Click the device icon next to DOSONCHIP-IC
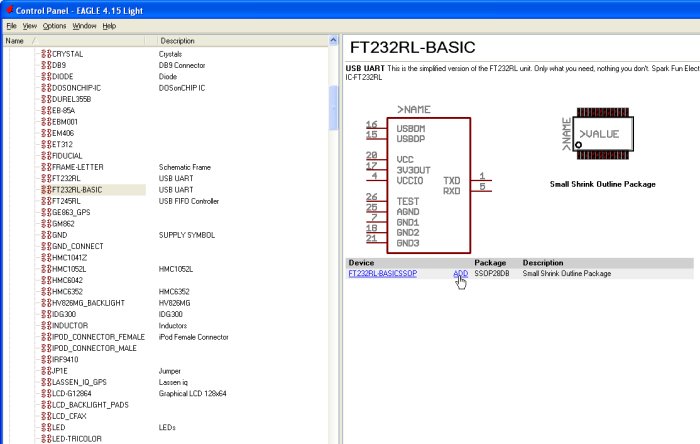 point(46,88)
